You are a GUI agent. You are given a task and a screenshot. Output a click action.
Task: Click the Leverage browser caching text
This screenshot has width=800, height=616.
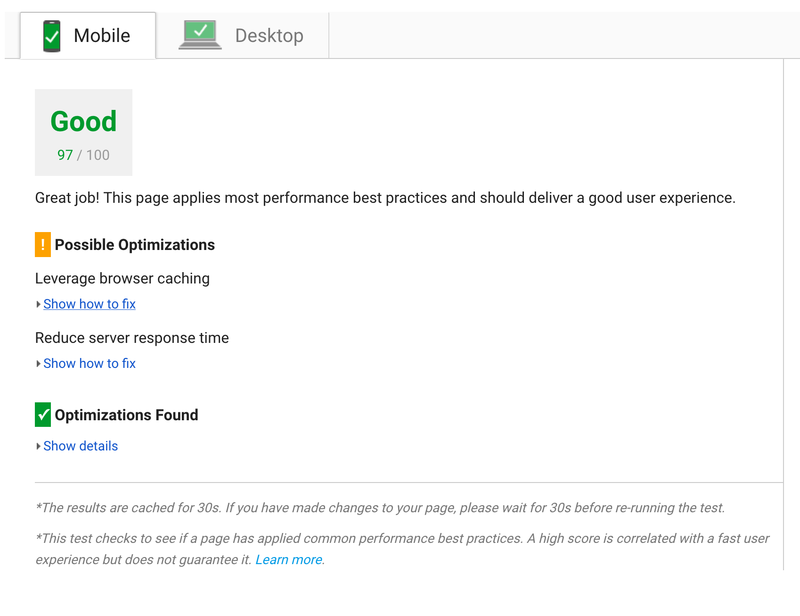click(x=122, y=279)
